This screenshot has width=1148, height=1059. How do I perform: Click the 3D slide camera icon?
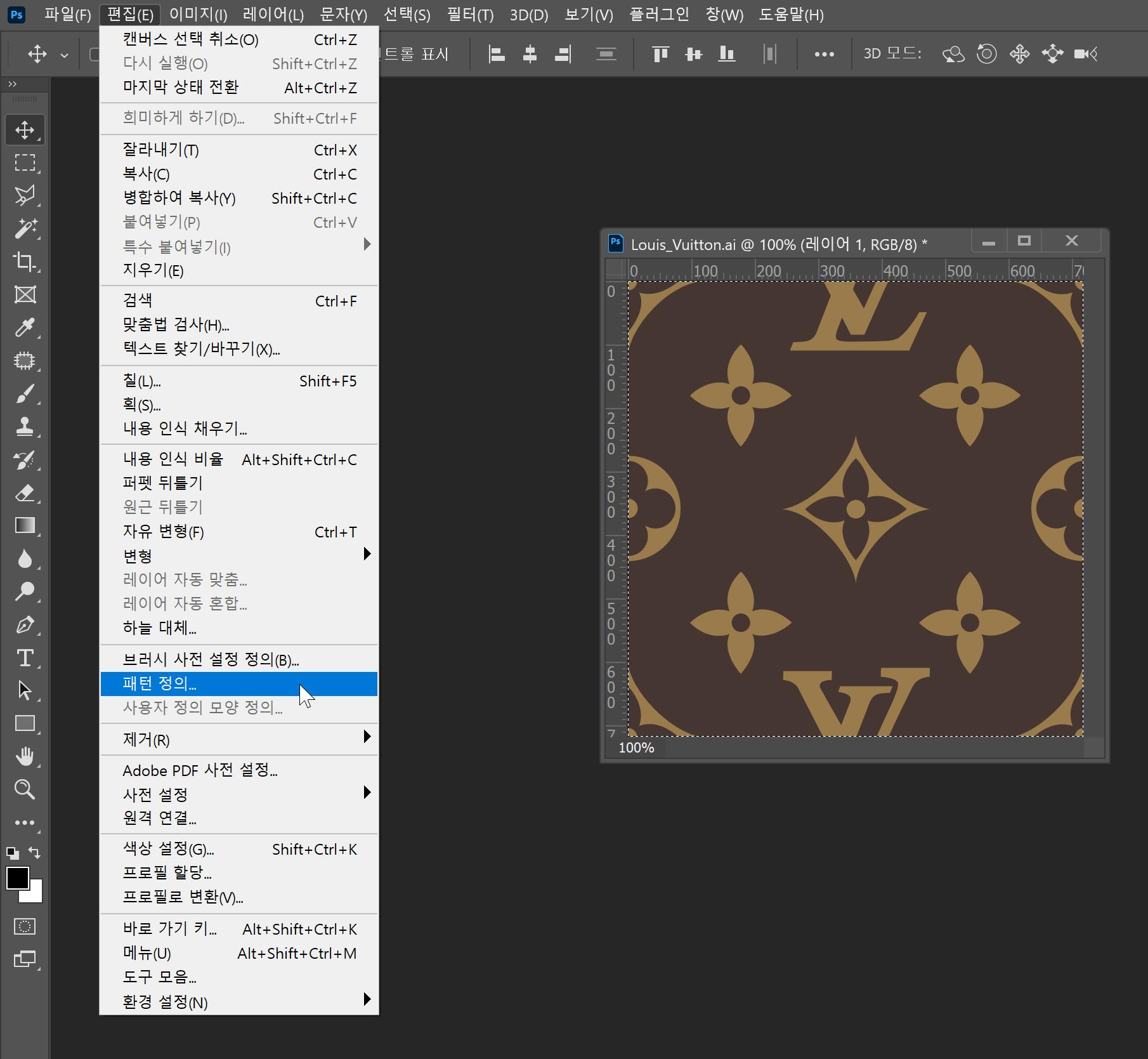tap(1052, 55)
